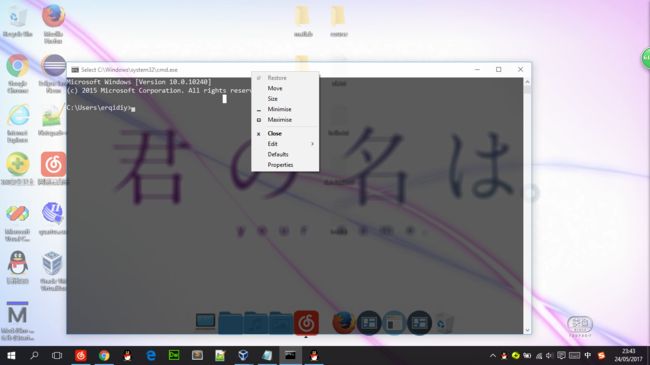This screenshot has height=365, width=650.
Task: Click the green circle at right screen edge
Action: 646,58
